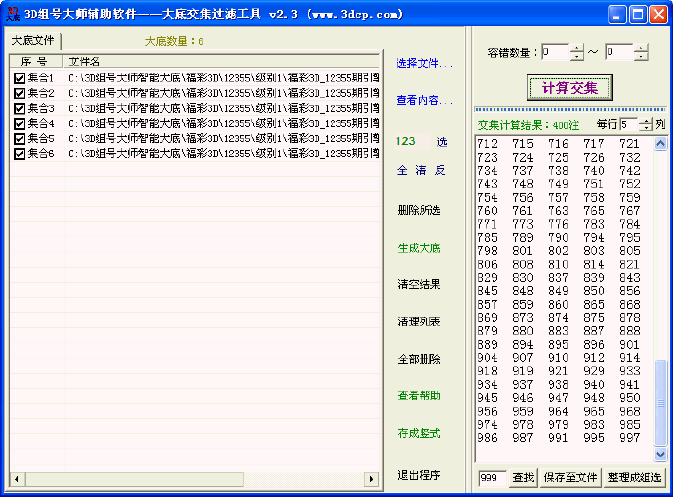Click the 全 select-all link
Image resolution: width=673 pixels, height=497 pixels.
click(x=403, y=170)
